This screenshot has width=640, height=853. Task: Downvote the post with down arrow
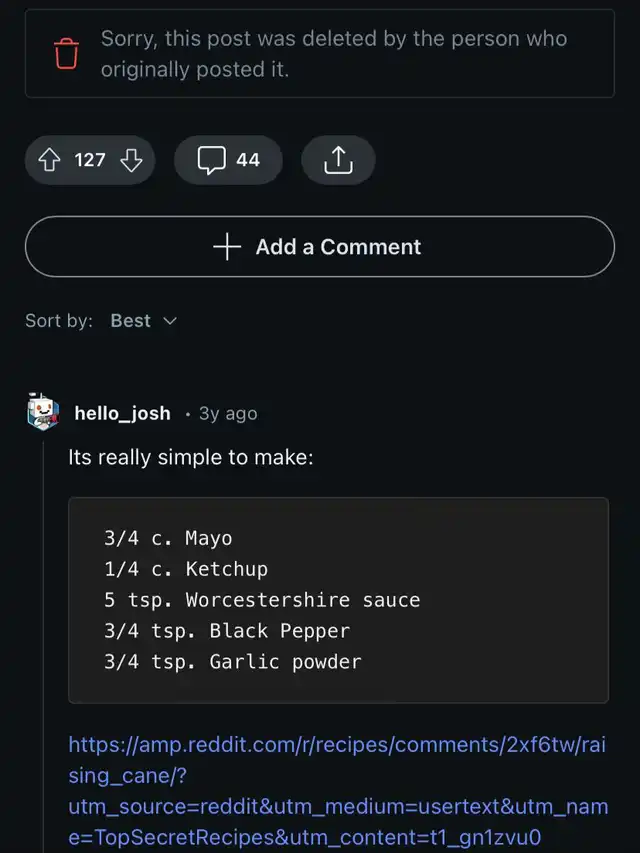pyautogui.click(x=131, y=159)
